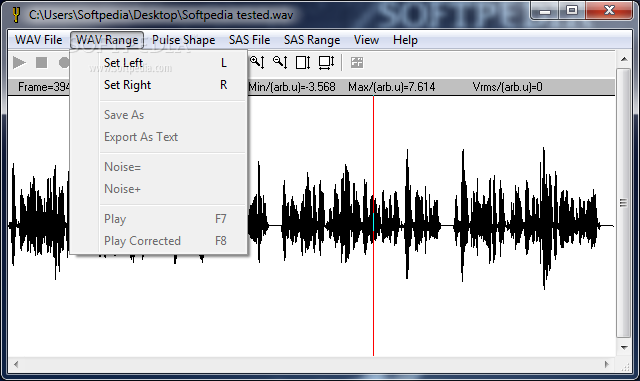Close the open WAV Range menu
Screen dimensions: 640x381
click(x=107, y=40)
